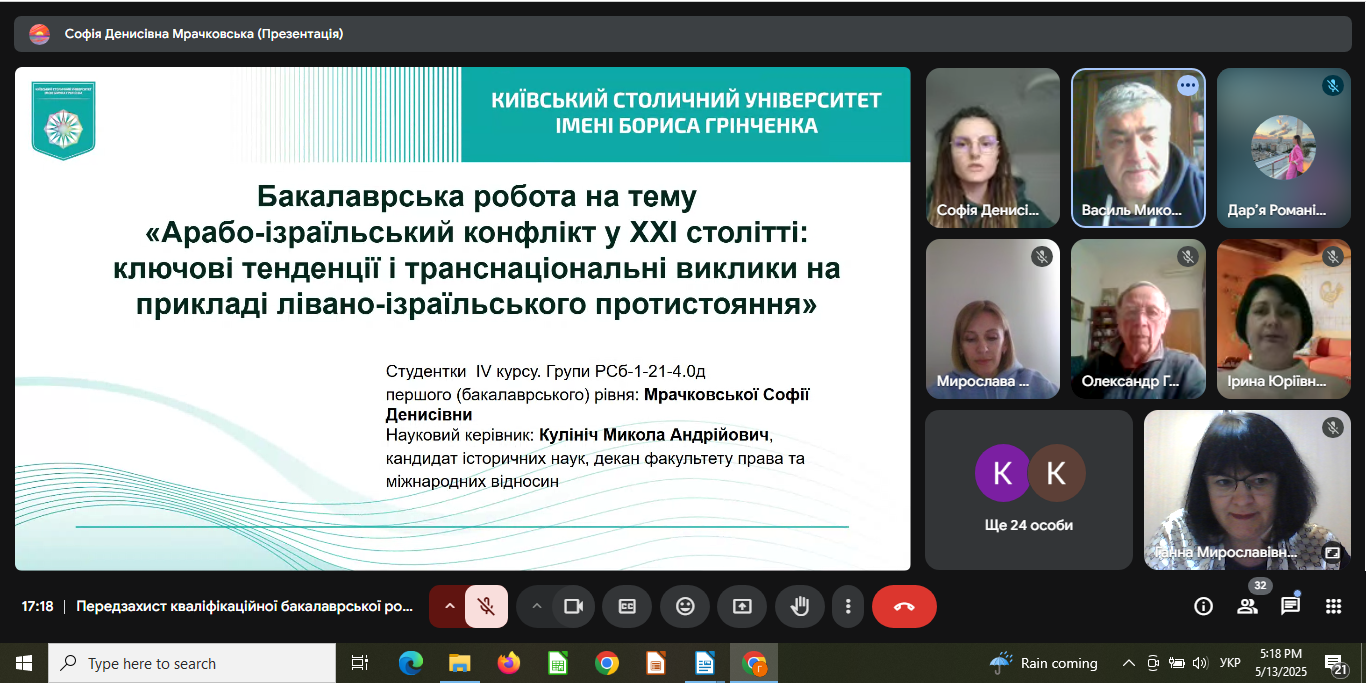The width and height of the screenshot is (1366, 683).
Task: Expand the audio settings arrow next to microphone
Action: point(449,606)
